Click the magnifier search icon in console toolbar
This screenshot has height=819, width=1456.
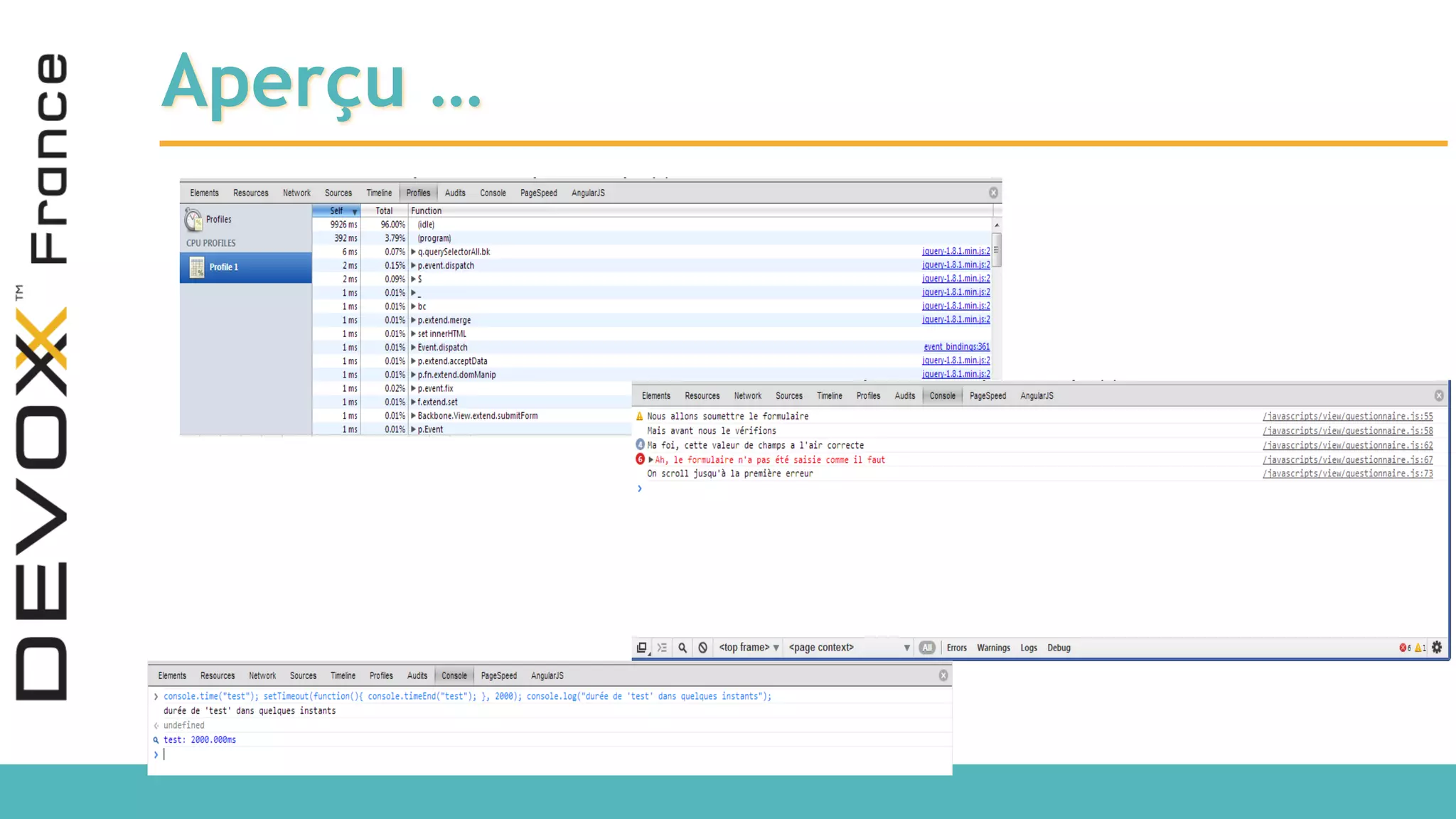[682, 648]
